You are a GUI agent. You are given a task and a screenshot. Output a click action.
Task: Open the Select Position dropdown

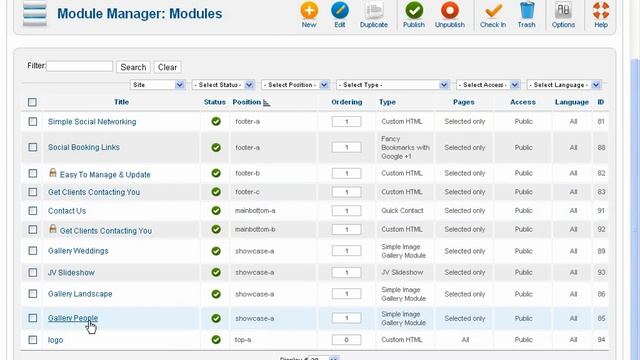[295, 85]
